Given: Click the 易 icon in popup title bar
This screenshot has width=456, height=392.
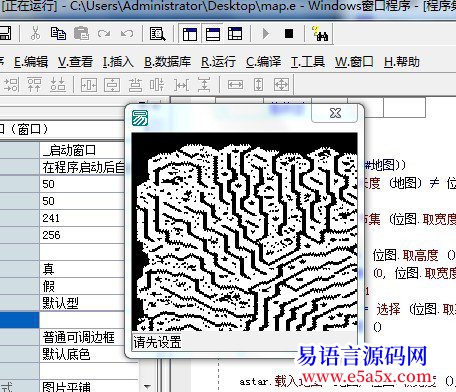Looking at the screenshot, I should (140, 118).
